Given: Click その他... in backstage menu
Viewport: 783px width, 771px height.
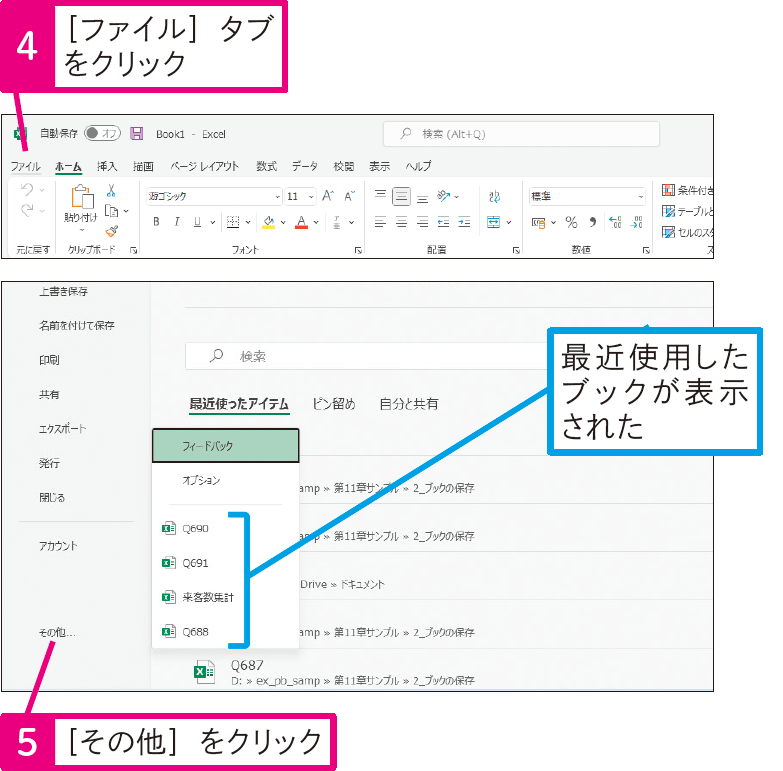Looking at the screenshot, I should (57, 632).
